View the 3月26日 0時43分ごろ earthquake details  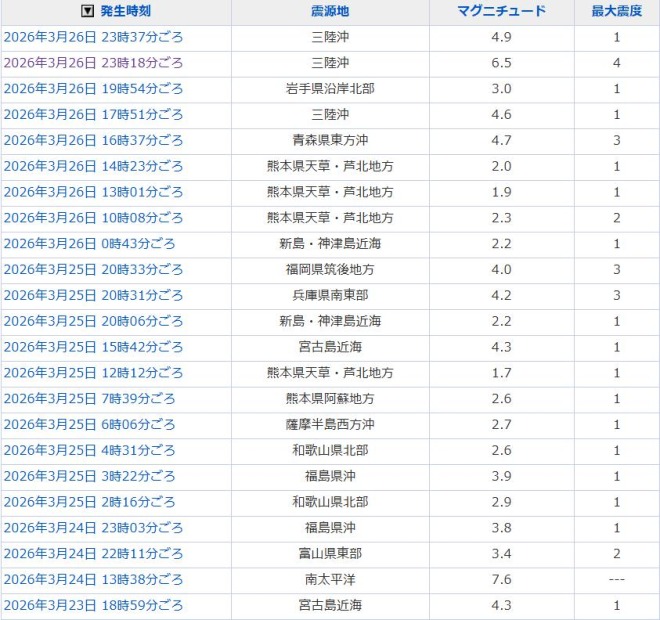[x=89, y=244]
